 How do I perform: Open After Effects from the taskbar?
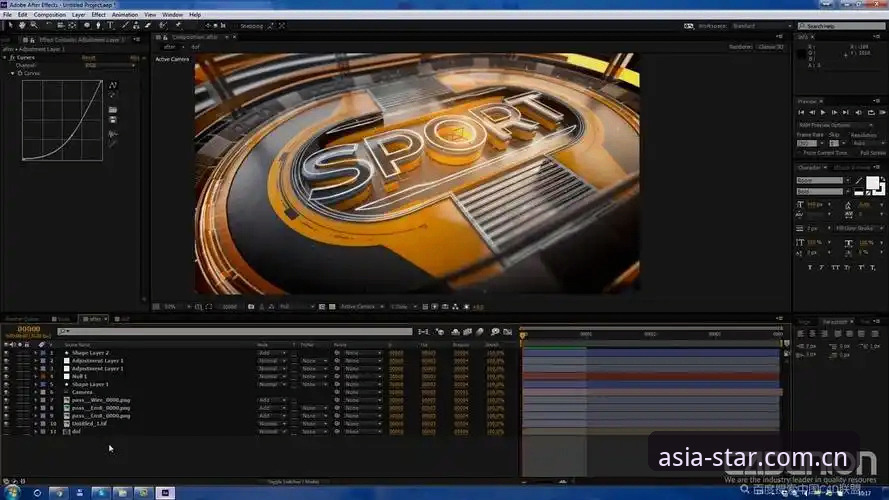pos(165,493)
